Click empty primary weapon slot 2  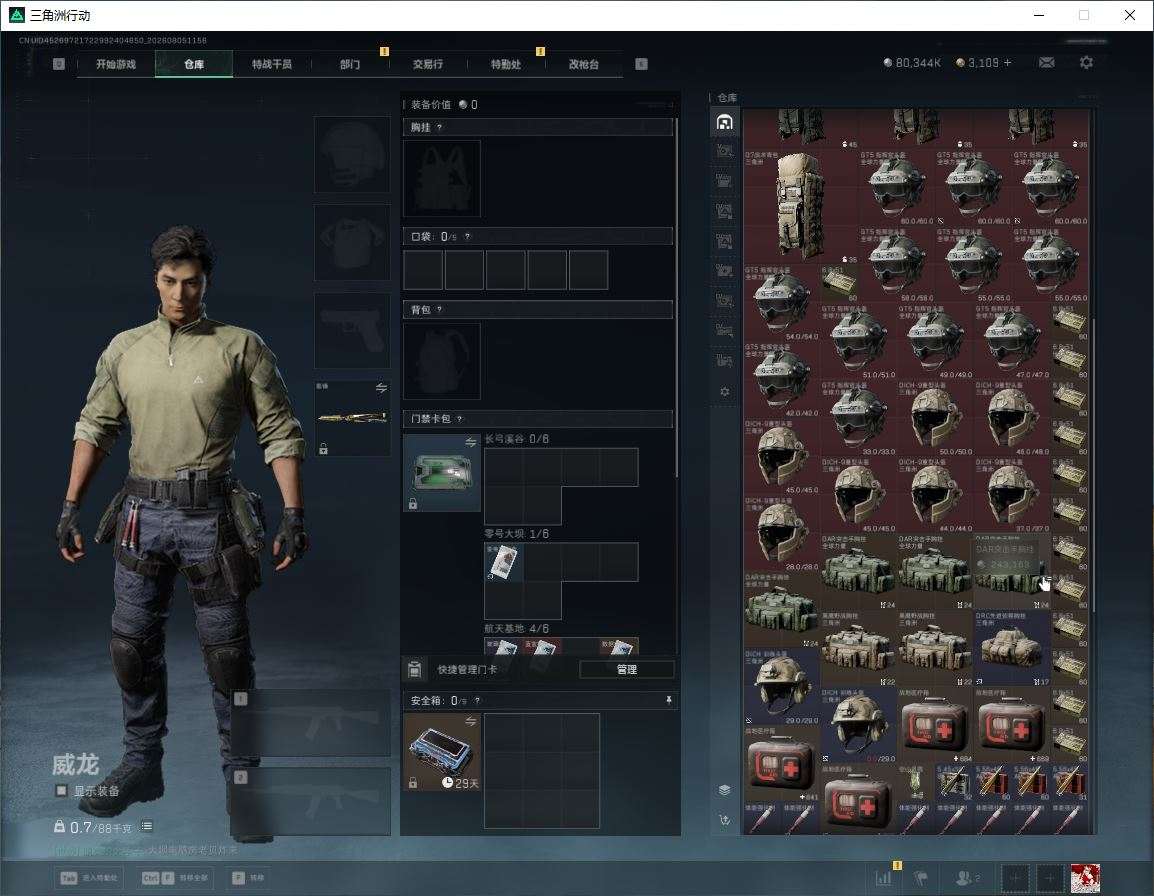pyautogui.click(x=311, y=802)
